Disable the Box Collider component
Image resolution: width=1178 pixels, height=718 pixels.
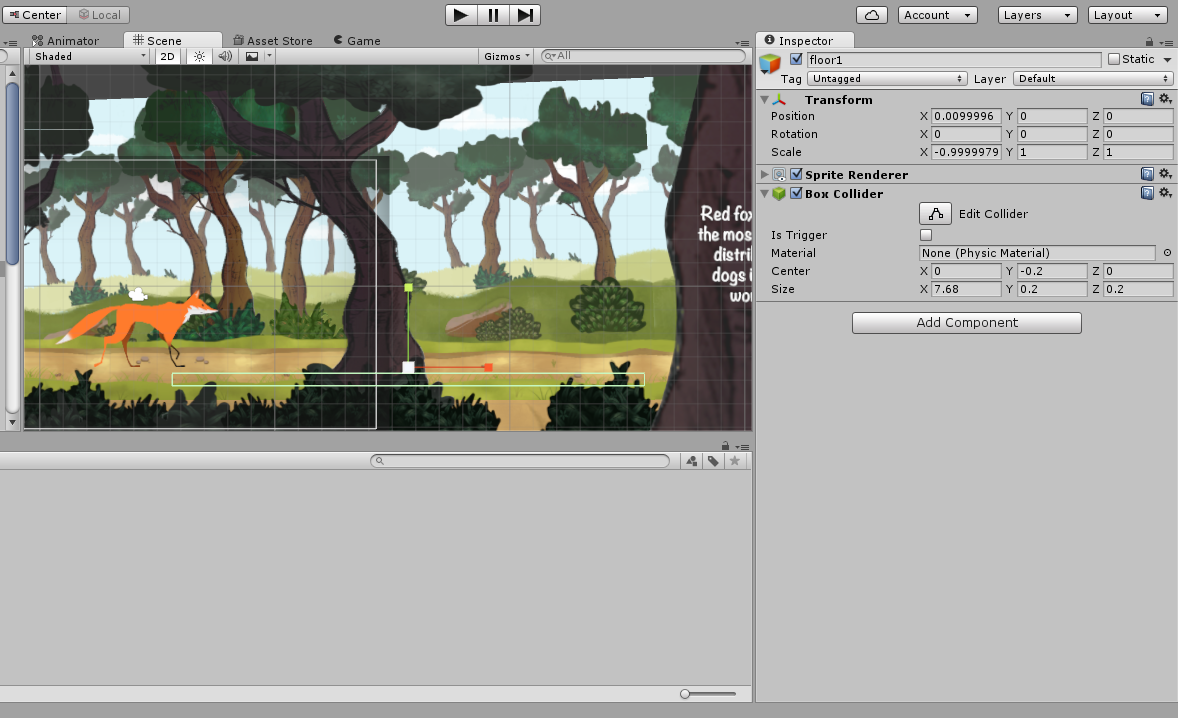(x=796, y=193)
